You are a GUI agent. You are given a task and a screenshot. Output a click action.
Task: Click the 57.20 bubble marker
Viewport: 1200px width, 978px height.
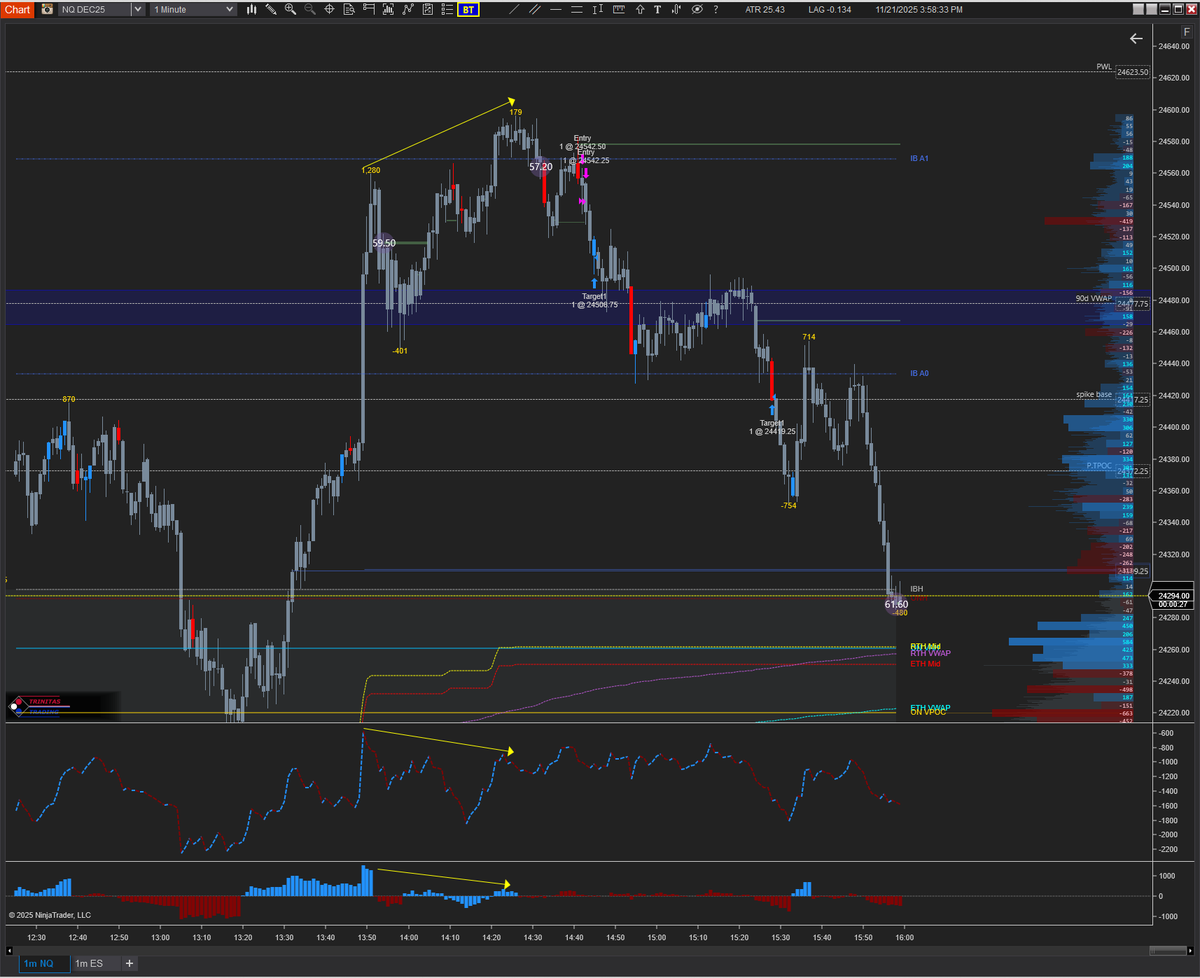pos(540,166)
